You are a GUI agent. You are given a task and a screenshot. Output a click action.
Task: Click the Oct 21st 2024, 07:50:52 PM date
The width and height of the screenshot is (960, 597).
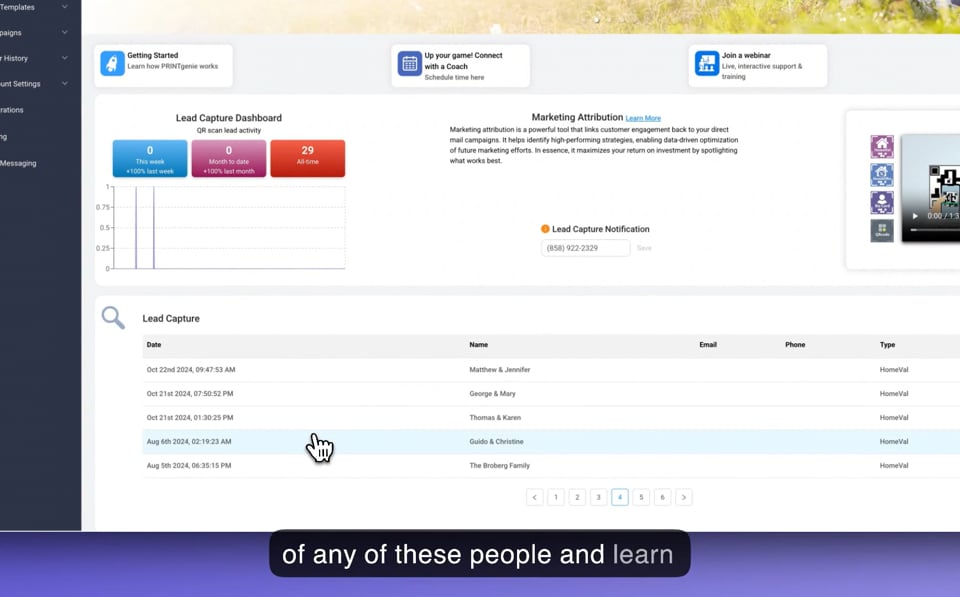(190, 394)
